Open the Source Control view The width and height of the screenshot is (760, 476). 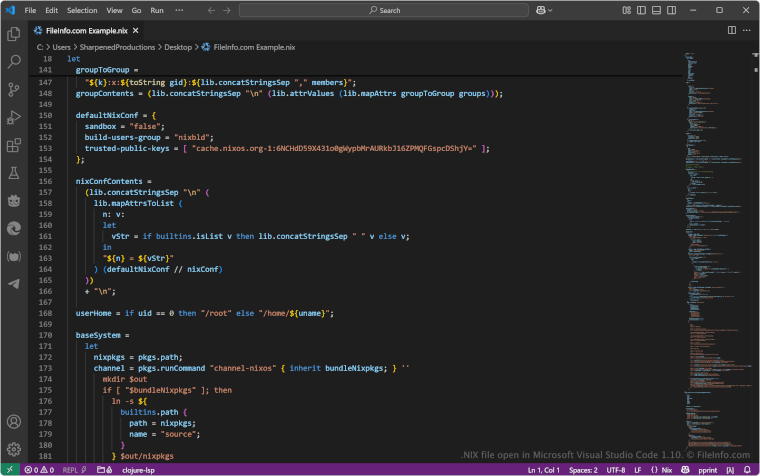14,89
